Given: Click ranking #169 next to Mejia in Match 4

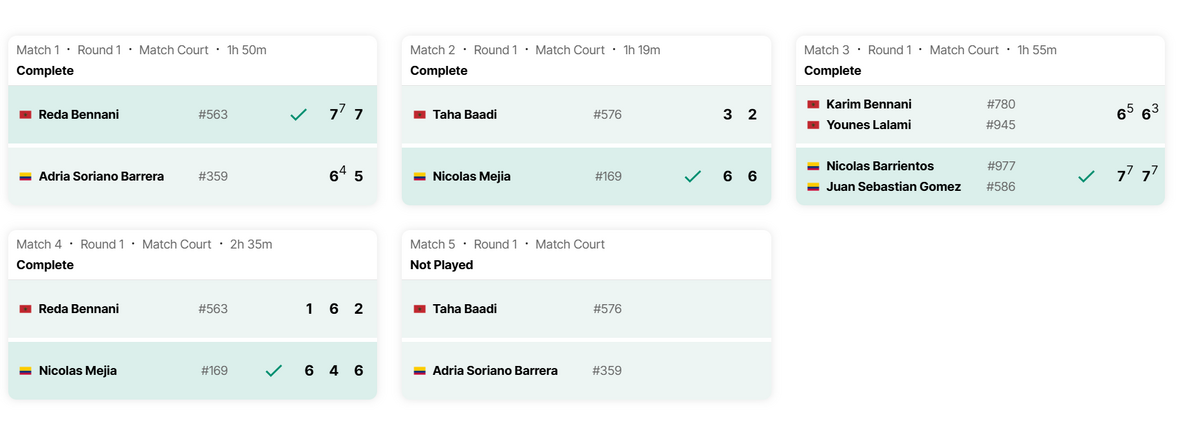Looking at the screenshot, I should pos(214,371).
